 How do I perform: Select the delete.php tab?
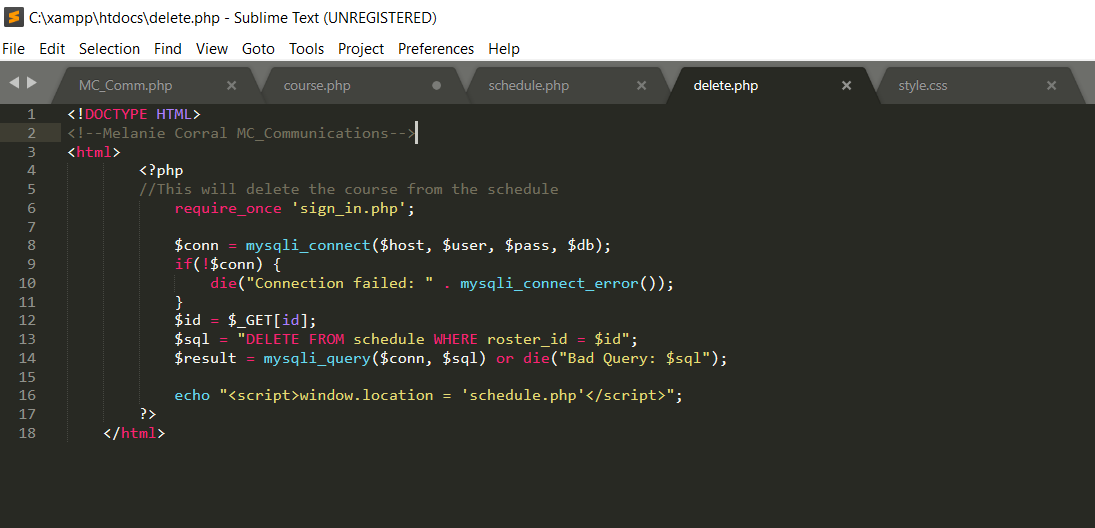point(726,86)
